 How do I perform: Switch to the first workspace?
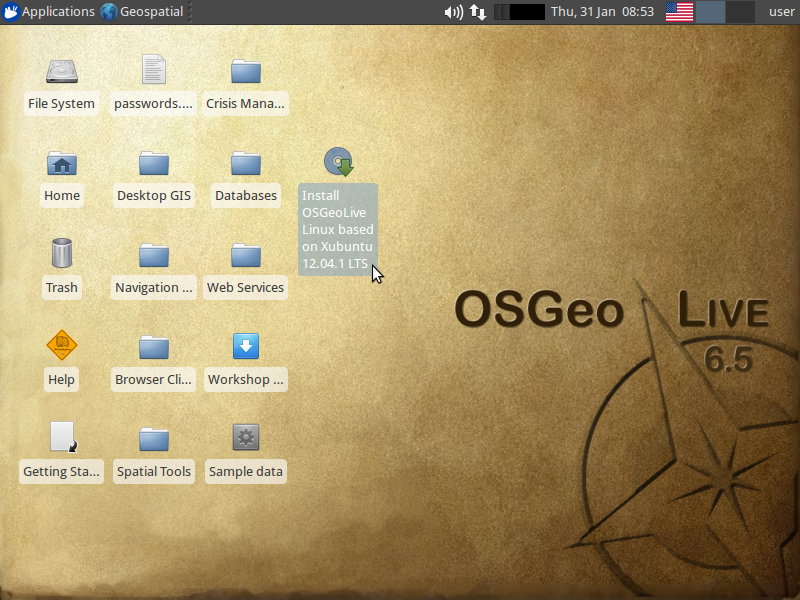pos(711,12)
